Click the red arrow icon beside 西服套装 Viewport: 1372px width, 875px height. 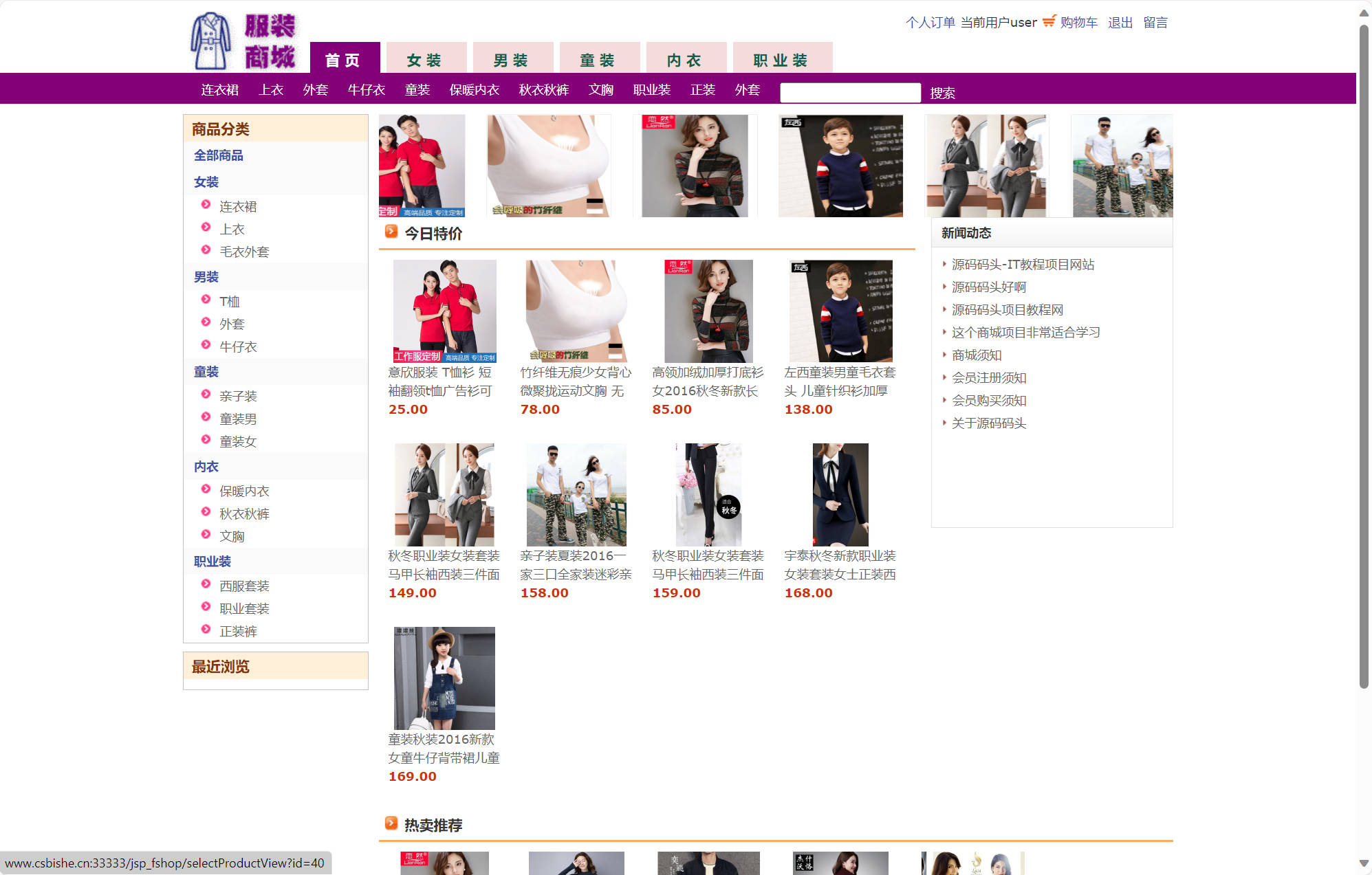[x=207, y=584]
